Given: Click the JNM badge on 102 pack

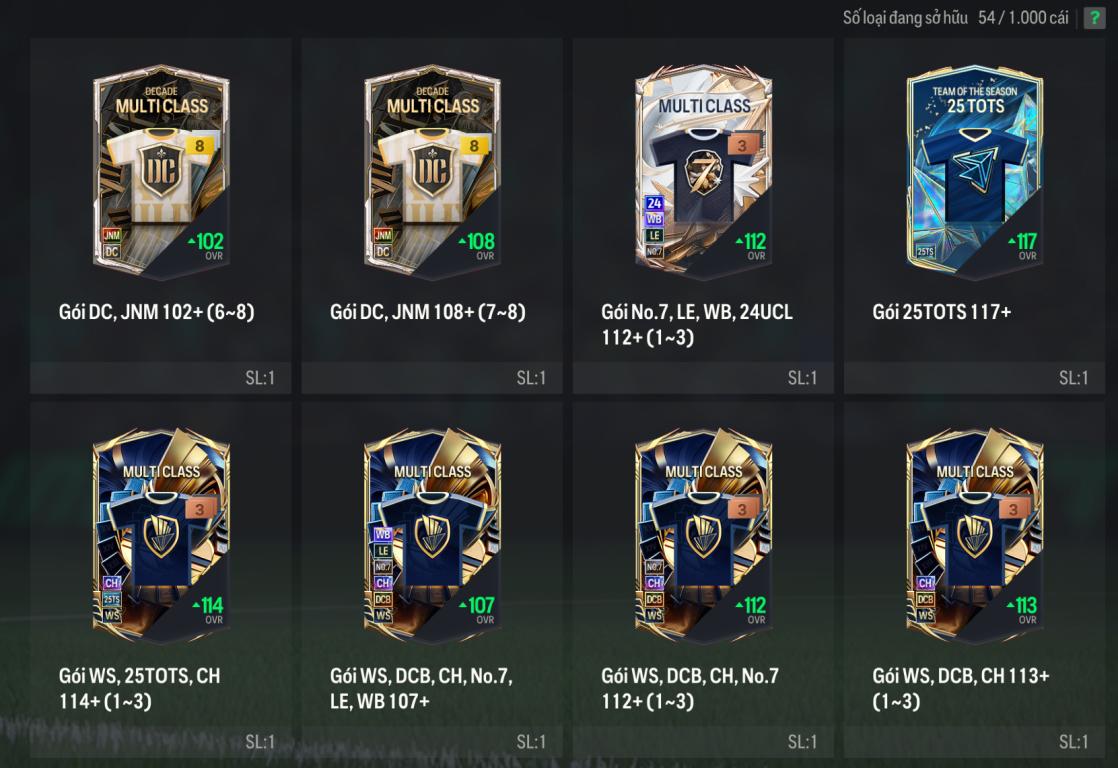Looking at the screenshot, I should pos(112,235).
